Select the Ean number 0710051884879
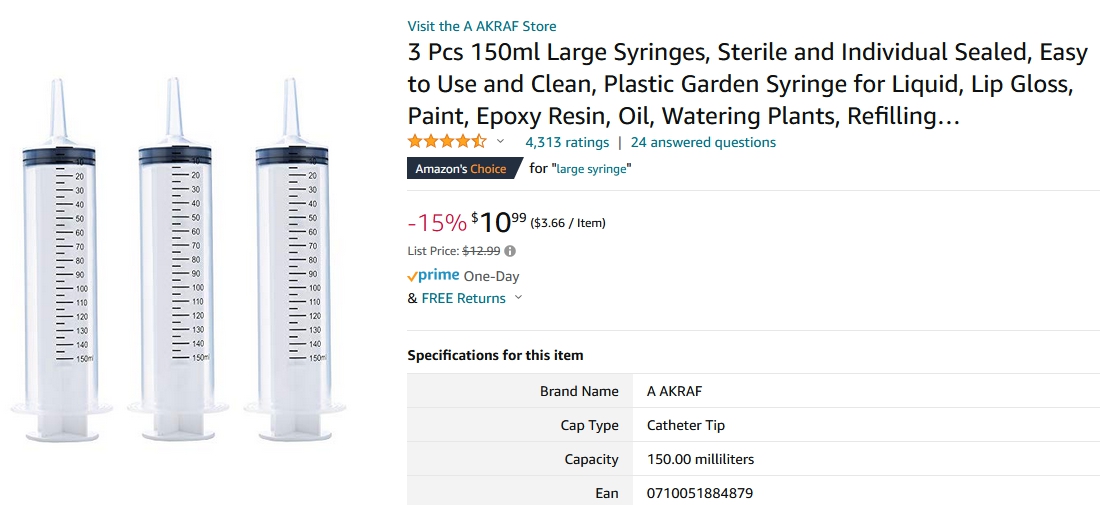 pos(700,493)
